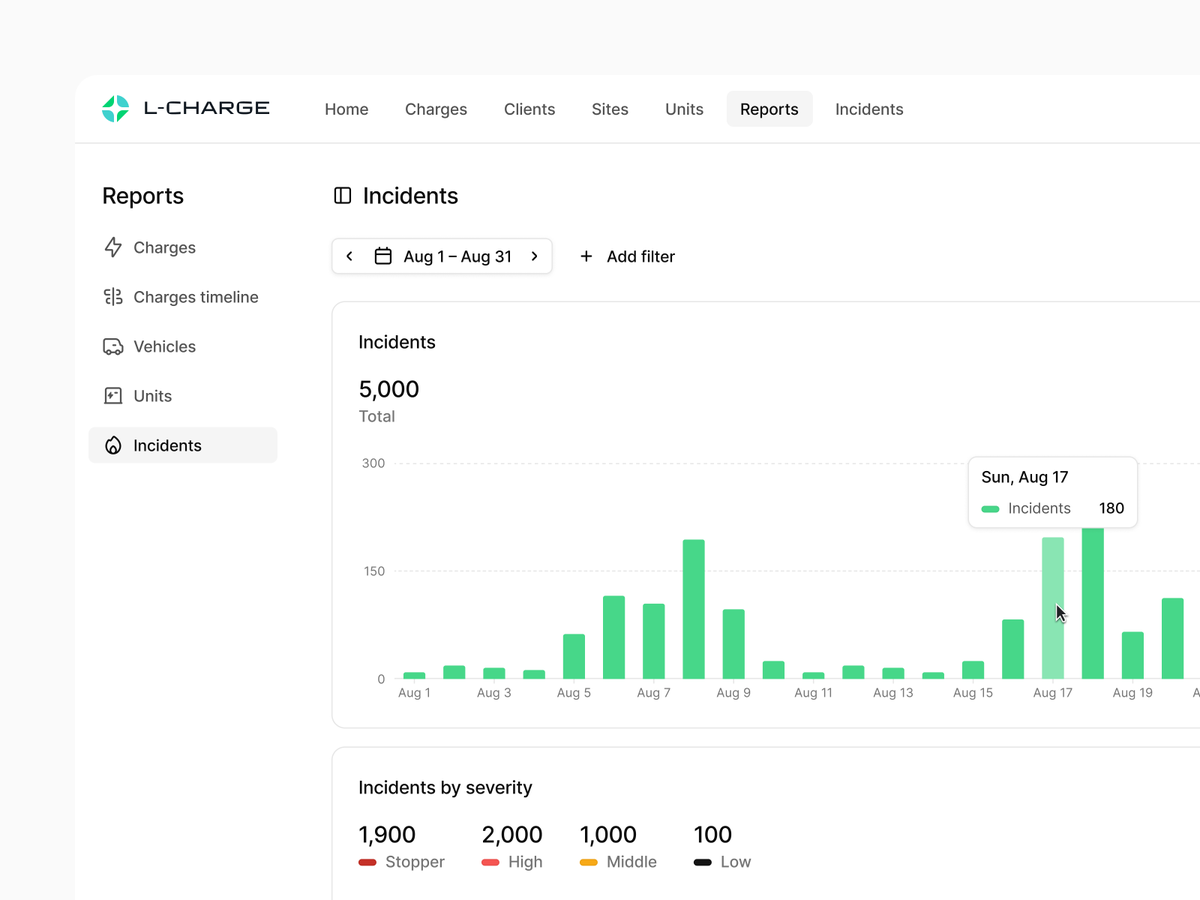Go to next month with right chevron

[535, 257]
